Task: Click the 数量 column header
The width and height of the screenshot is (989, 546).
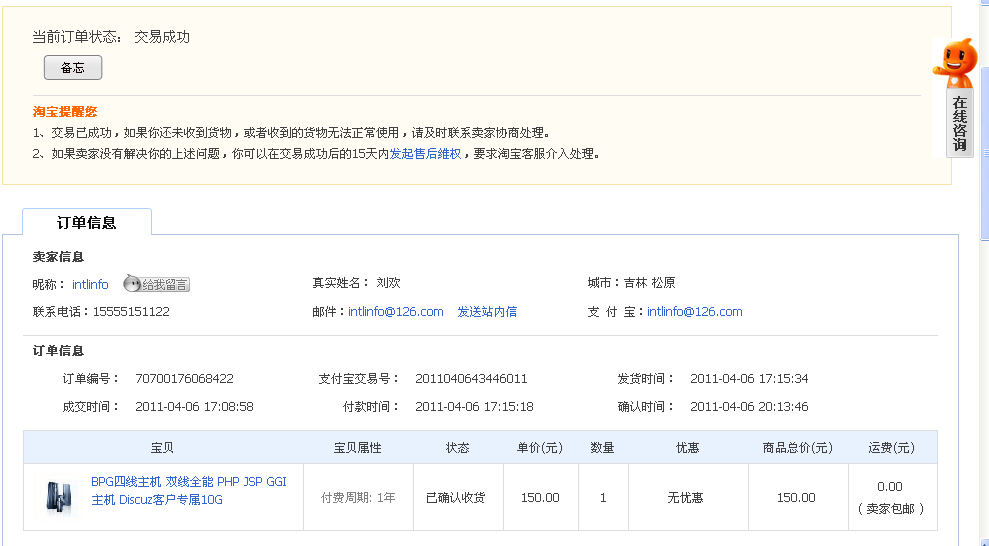Action: click(x=602, y=448)
